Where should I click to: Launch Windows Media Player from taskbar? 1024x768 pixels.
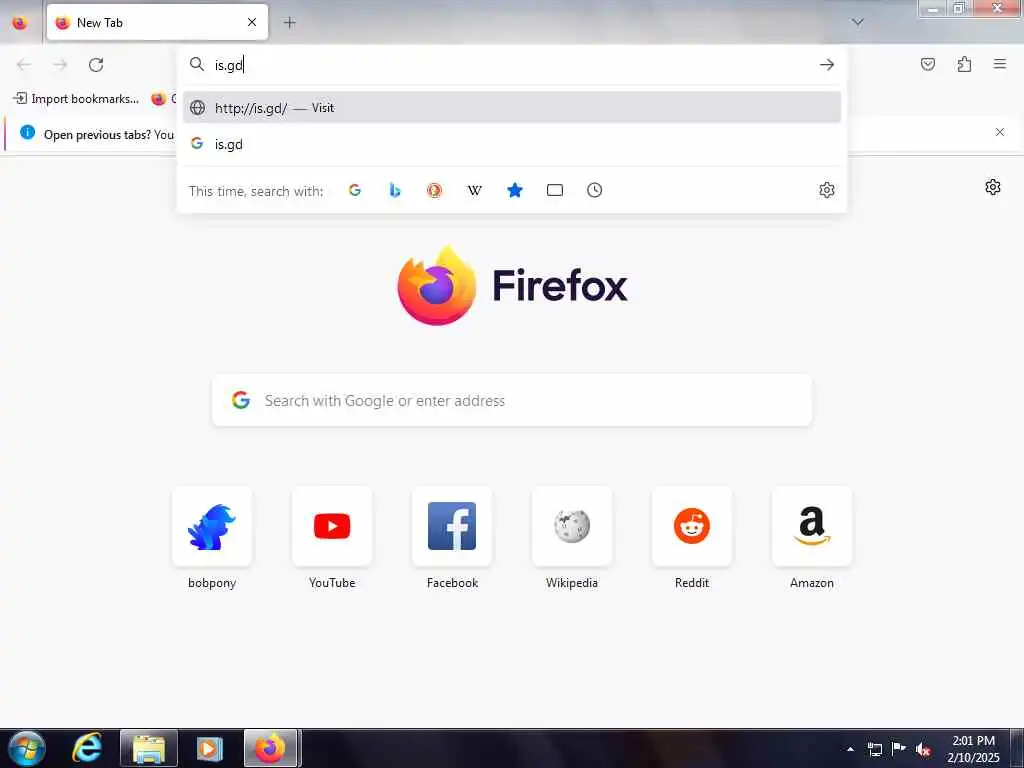(x=210, y=748)
